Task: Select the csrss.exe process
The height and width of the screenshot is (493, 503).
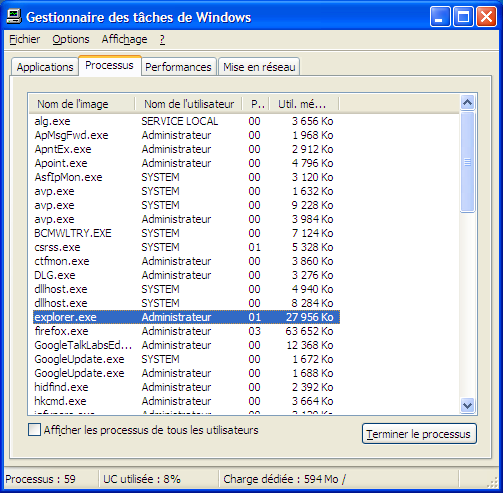Action: click(x=186, y=247)
